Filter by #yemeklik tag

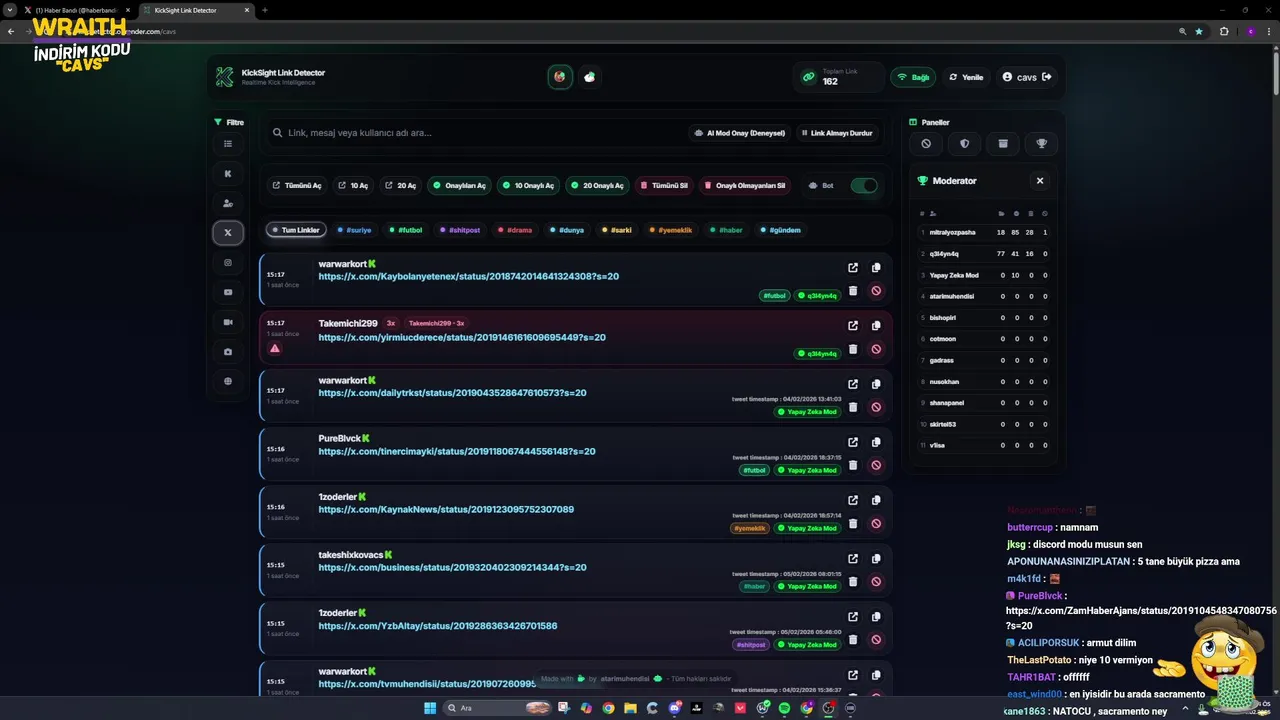click(x=670, y=230)
